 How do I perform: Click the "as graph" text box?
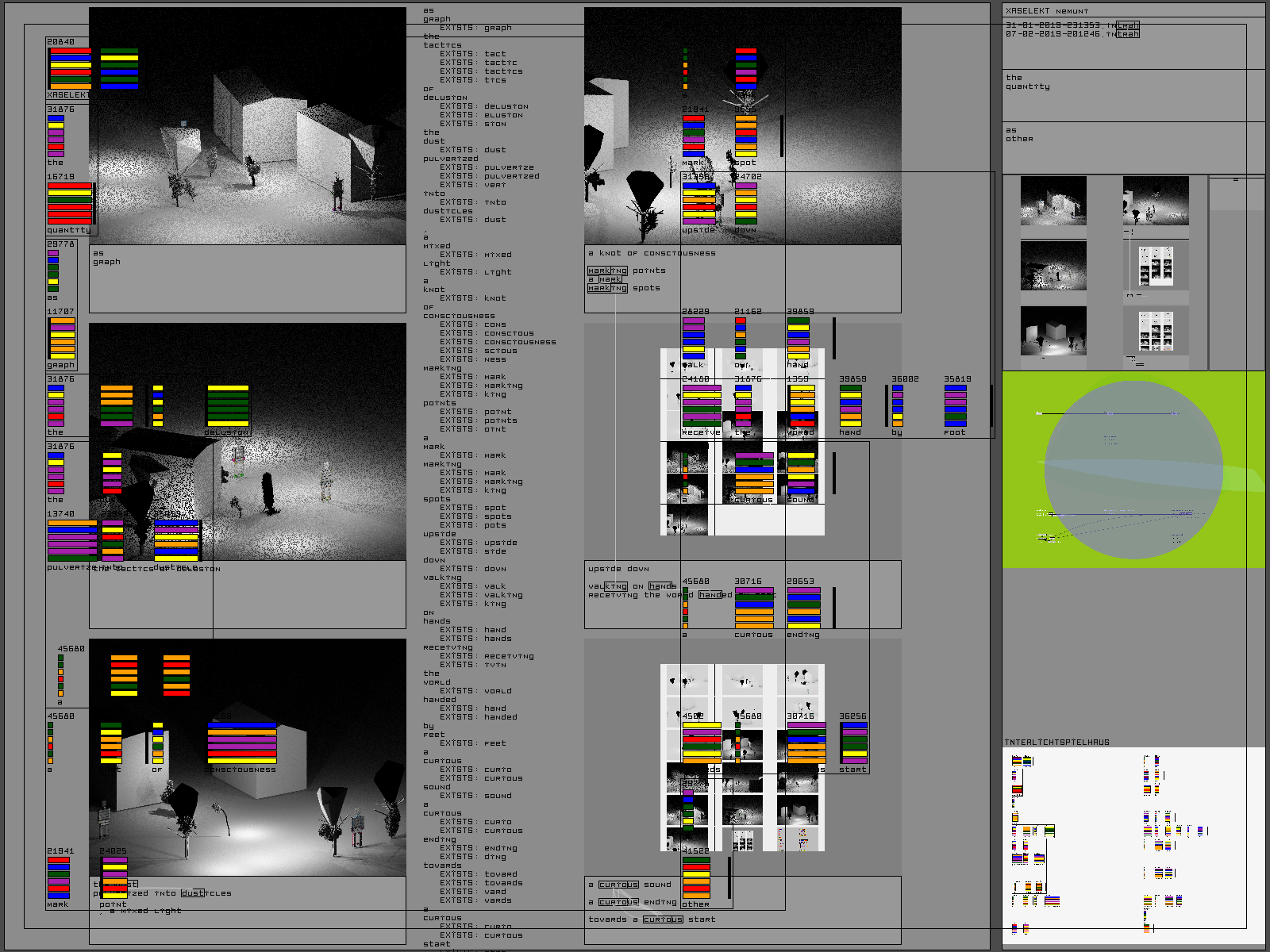click(x=247, y=278)
